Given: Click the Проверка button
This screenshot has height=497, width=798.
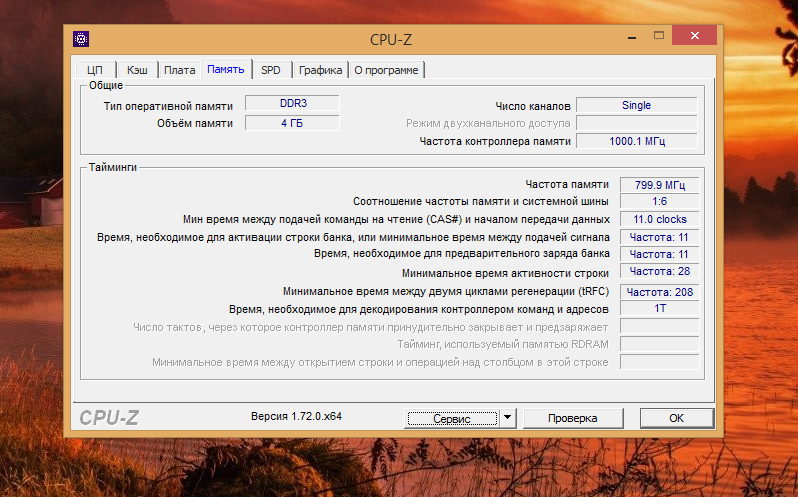Looking at the screenshot, I should click(x=573, y=418).
